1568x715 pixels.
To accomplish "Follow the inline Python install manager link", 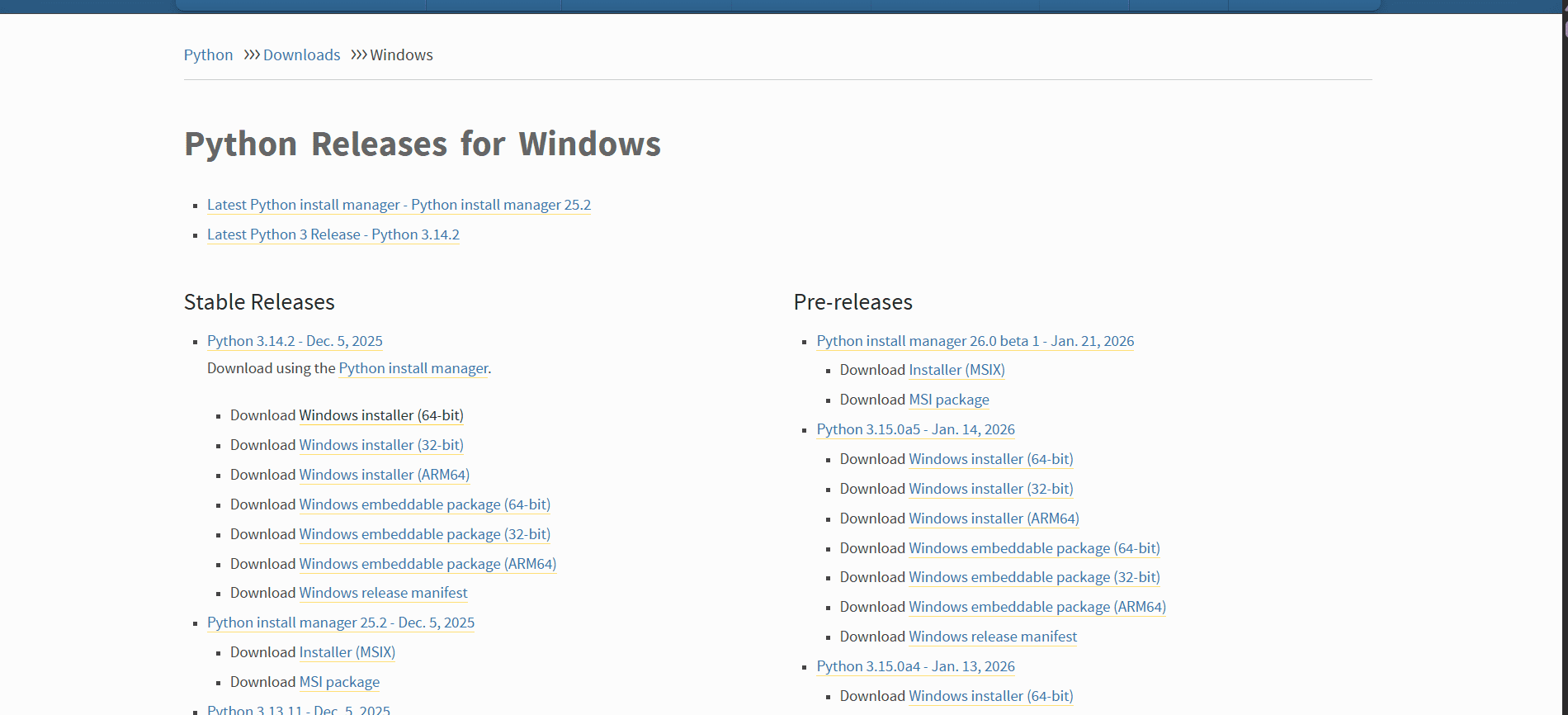I will pyautogui.click(x=413, y=368).
